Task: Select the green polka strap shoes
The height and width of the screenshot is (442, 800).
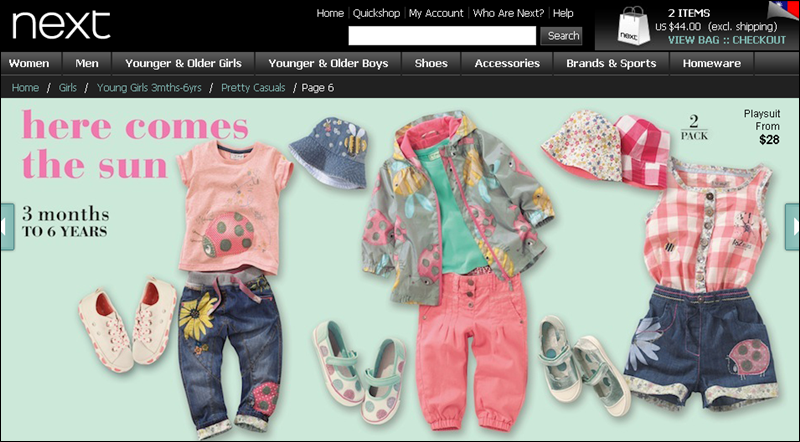Action: click(584, 365)
